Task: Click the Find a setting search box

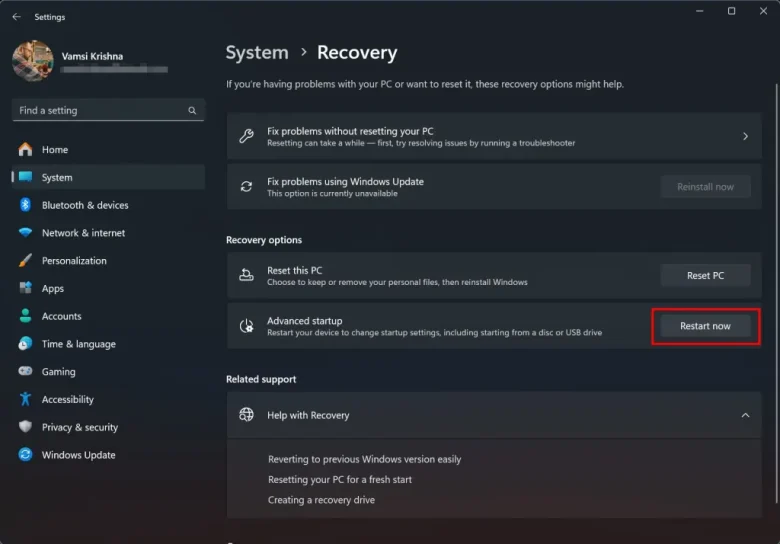Action: pyautogui.click(x=108, y=110)
